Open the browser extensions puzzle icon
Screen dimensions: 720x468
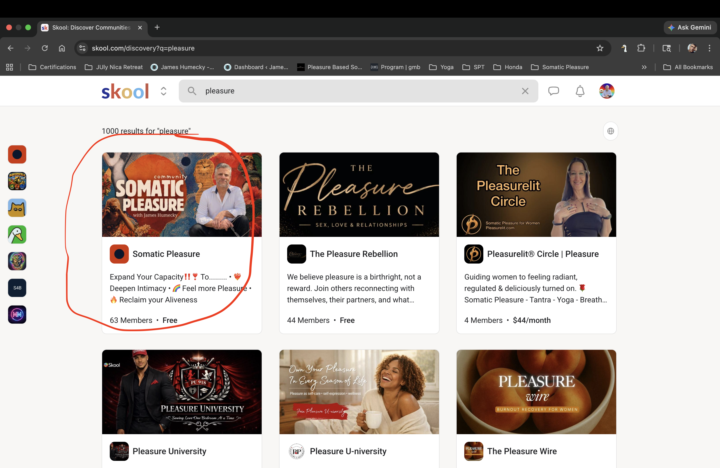coord(641,48)
